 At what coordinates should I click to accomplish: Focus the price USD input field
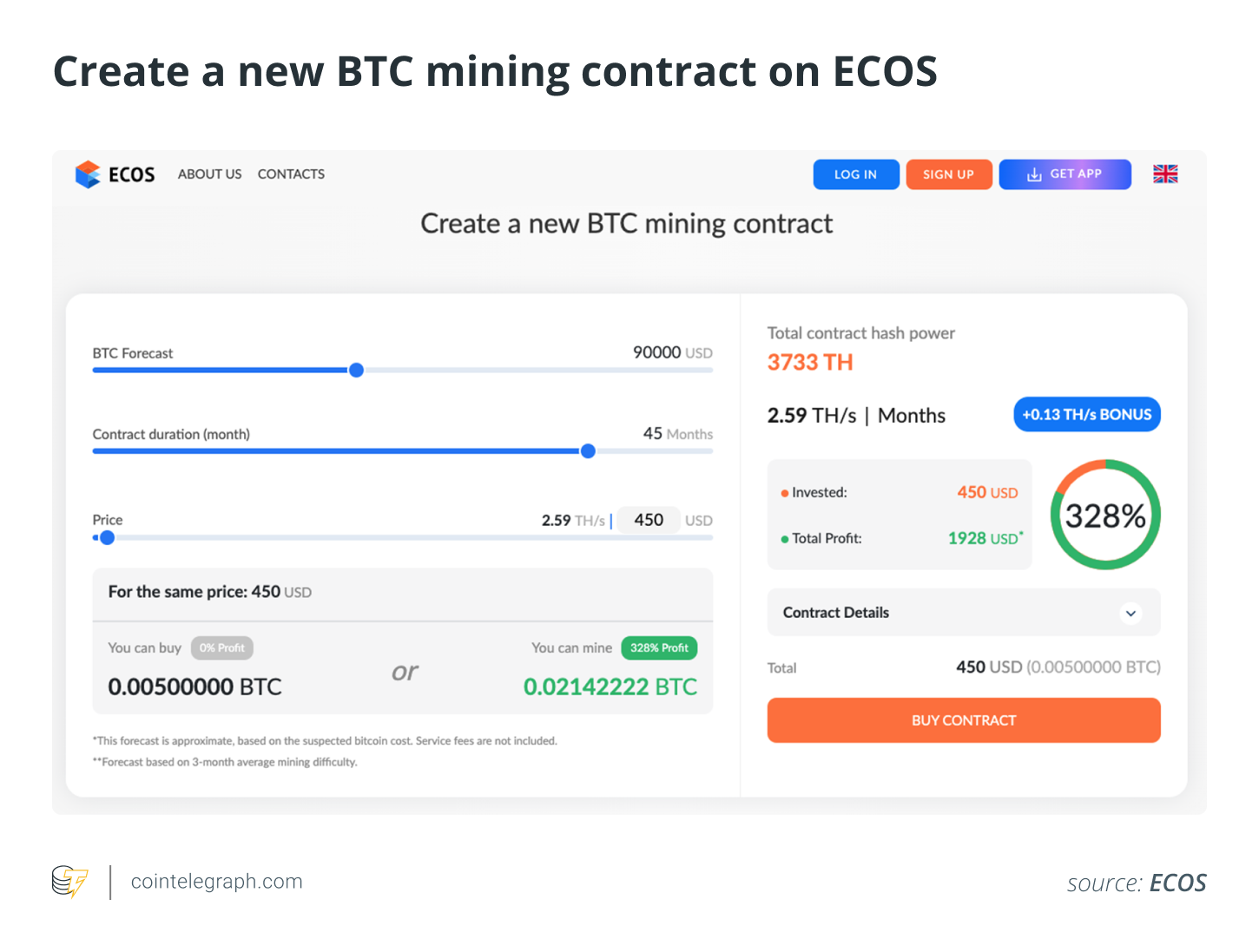649,520
